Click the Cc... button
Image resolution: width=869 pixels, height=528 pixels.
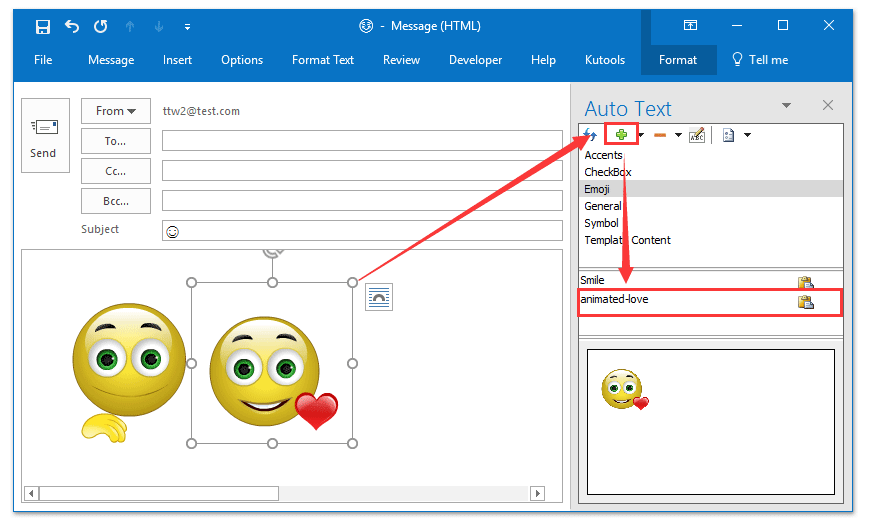pos(115,171)
